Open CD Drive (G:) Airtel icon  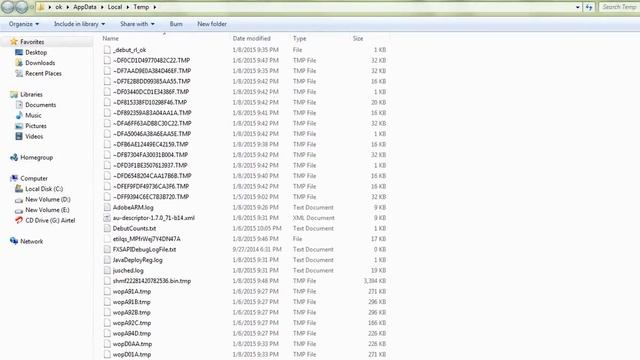coord(19,220)
